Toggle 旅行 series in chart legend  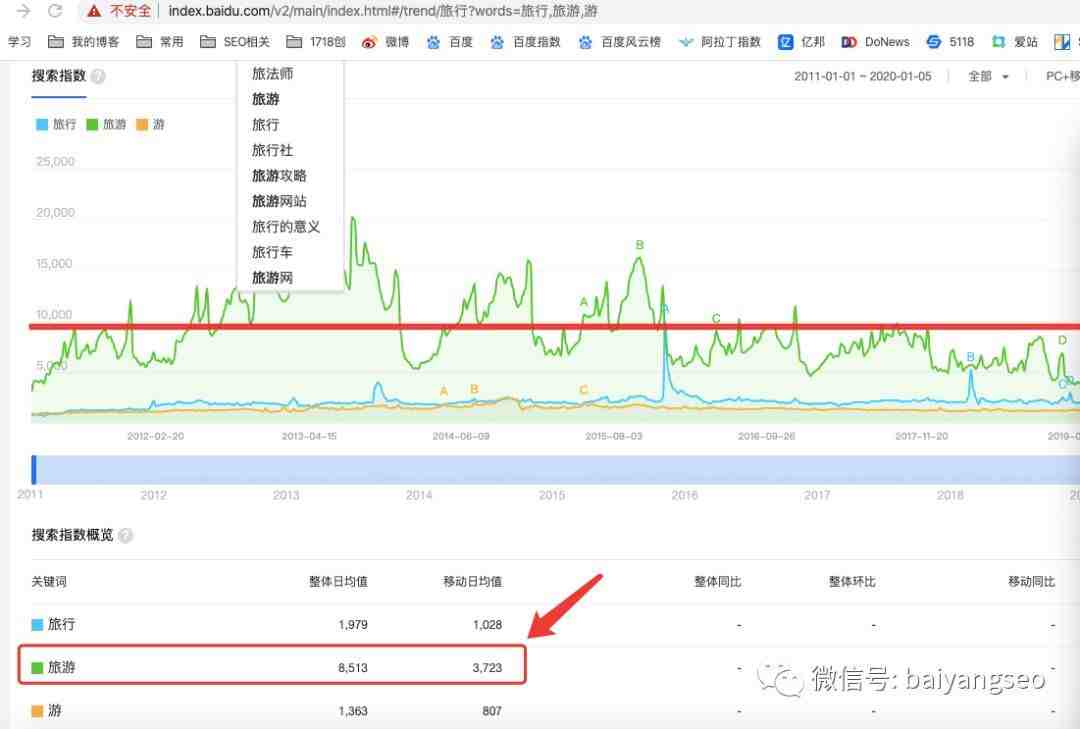[56, 125]
